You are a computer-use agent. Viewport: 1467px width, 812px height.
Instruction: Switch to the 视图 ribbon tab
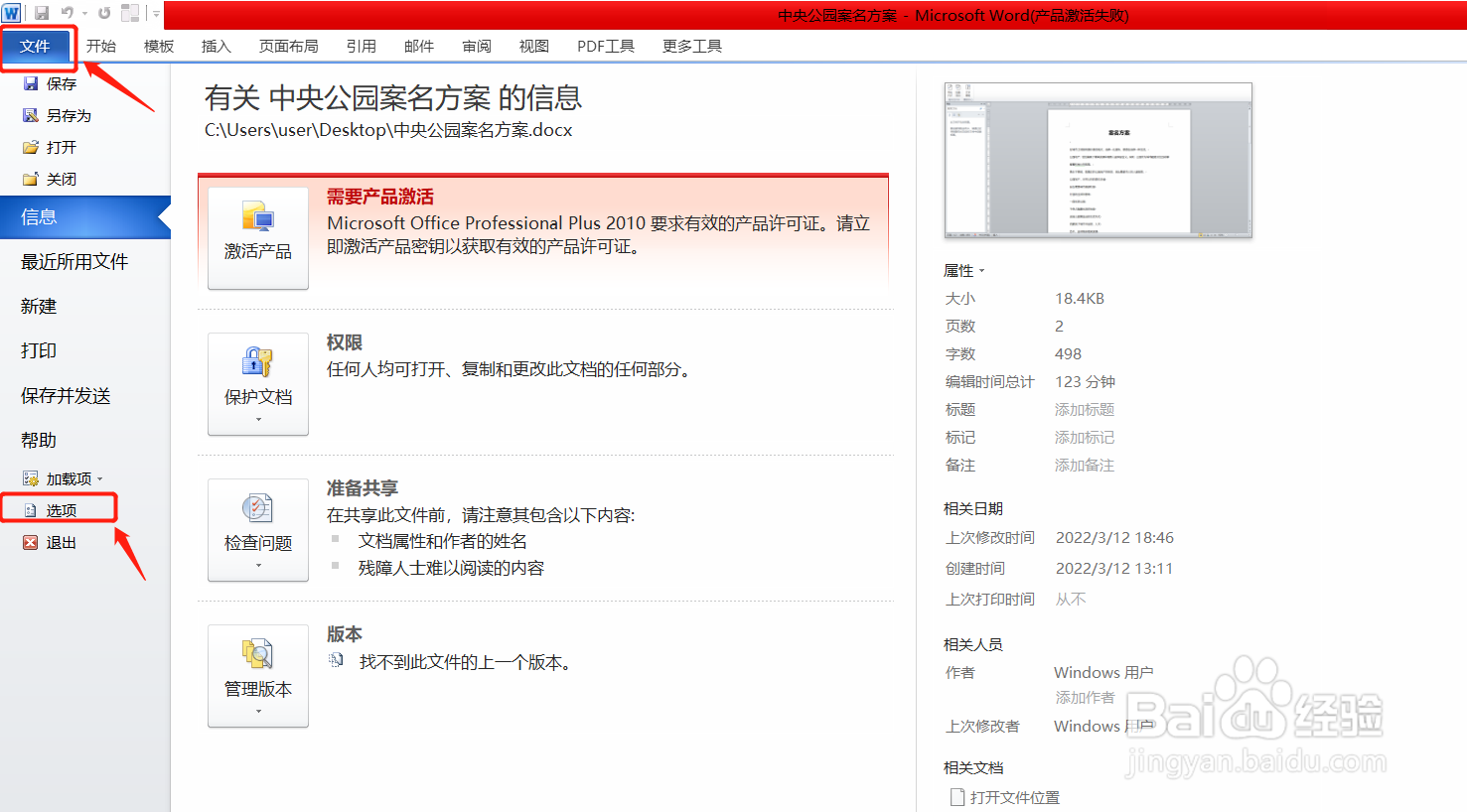(534, 46)
